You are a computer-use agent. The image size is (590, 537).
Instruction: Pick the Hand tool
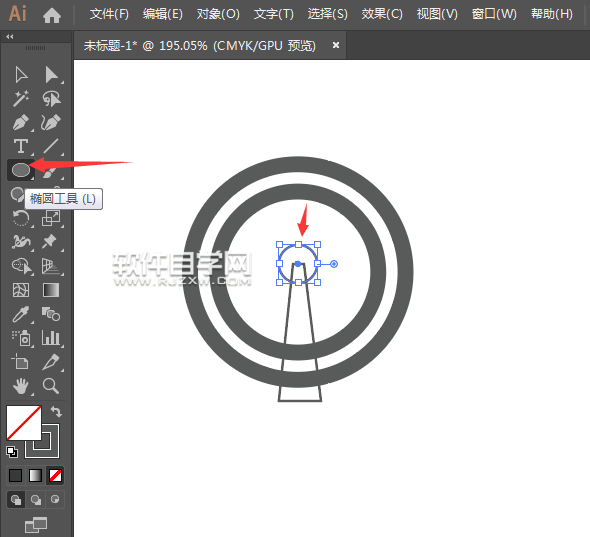pos(21,386)
